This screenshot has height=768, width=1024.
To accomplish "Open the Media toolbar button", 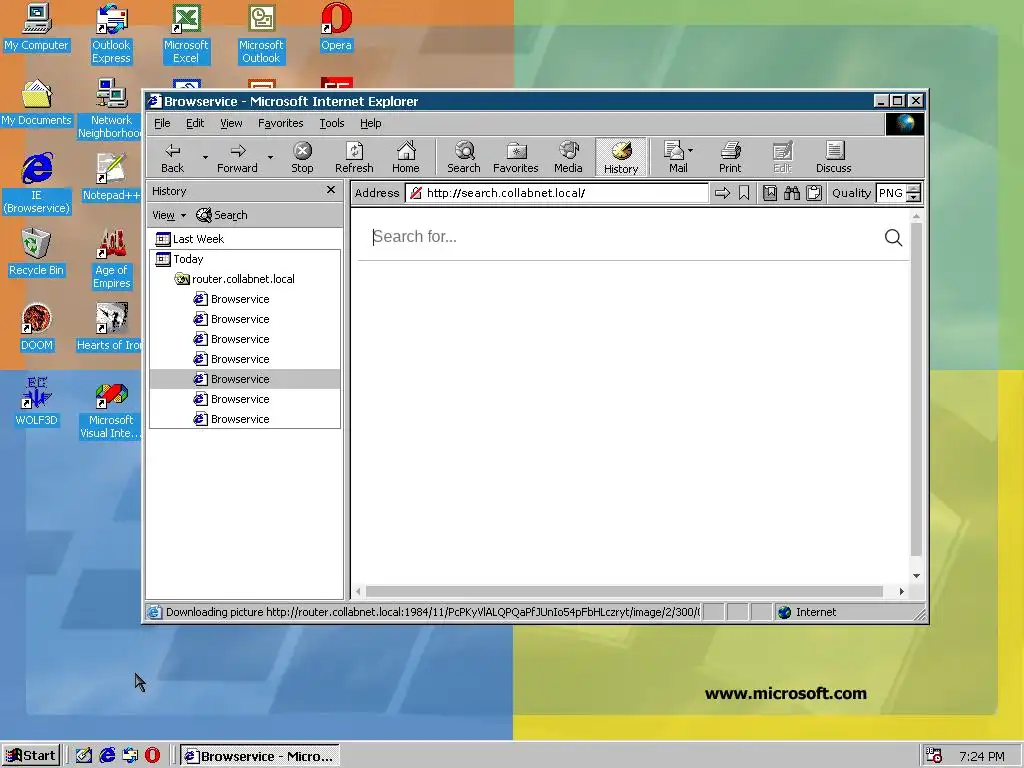I will point(568,157).
